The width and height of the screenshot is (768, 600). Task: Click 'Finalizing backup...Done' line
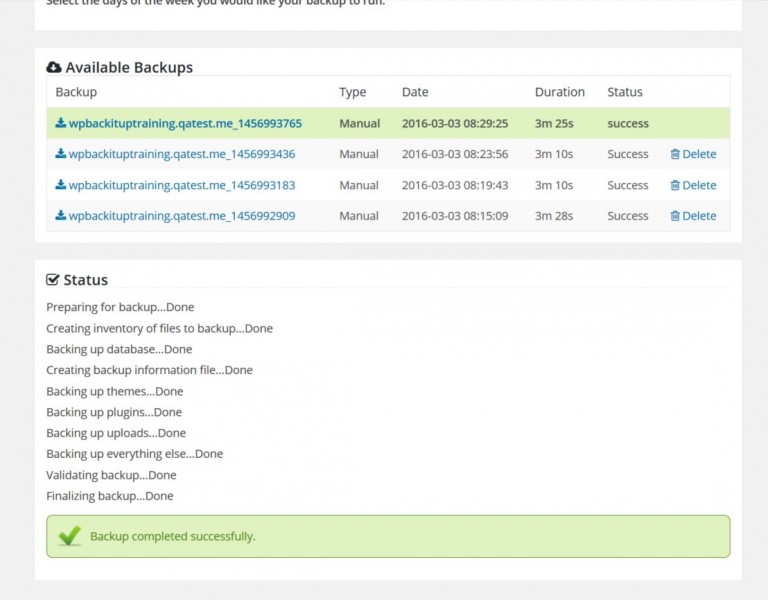(110, 496)
